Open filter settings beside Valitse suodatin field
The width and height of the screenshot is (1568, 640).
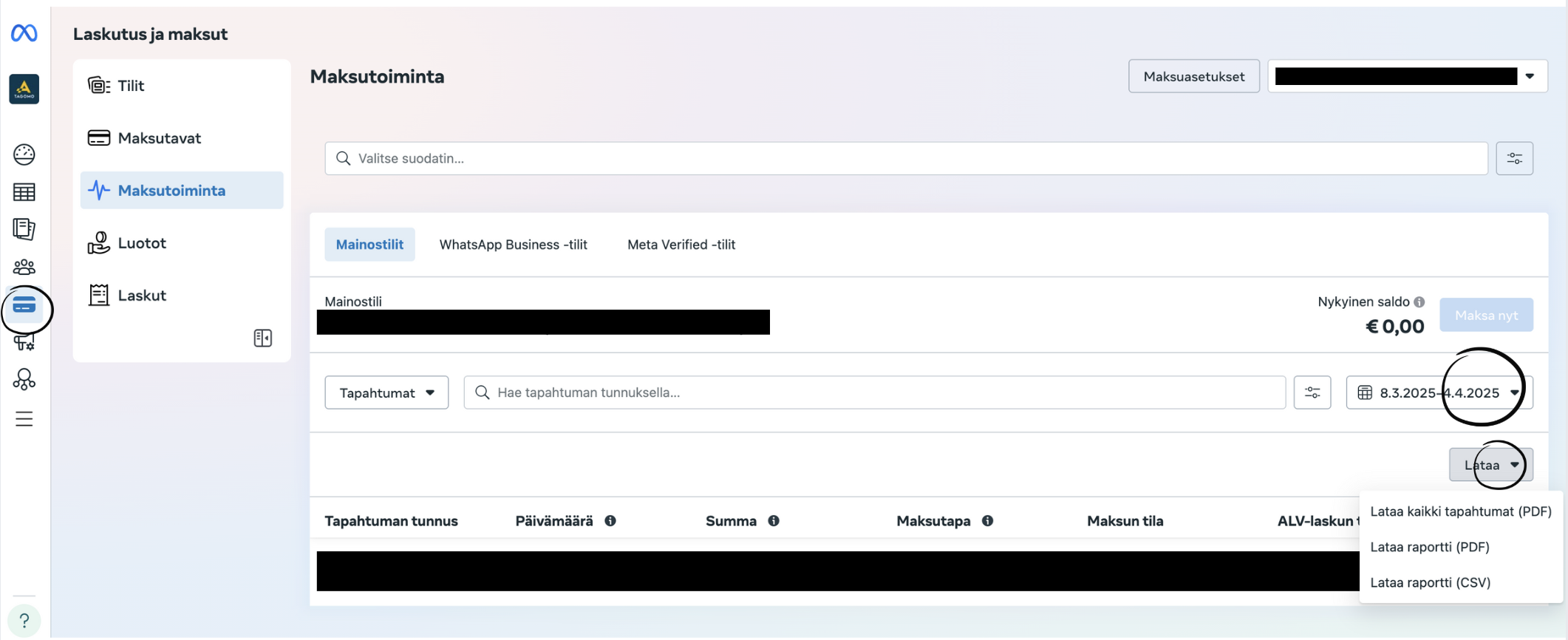pyautogui.click(x=1514, y=158)
